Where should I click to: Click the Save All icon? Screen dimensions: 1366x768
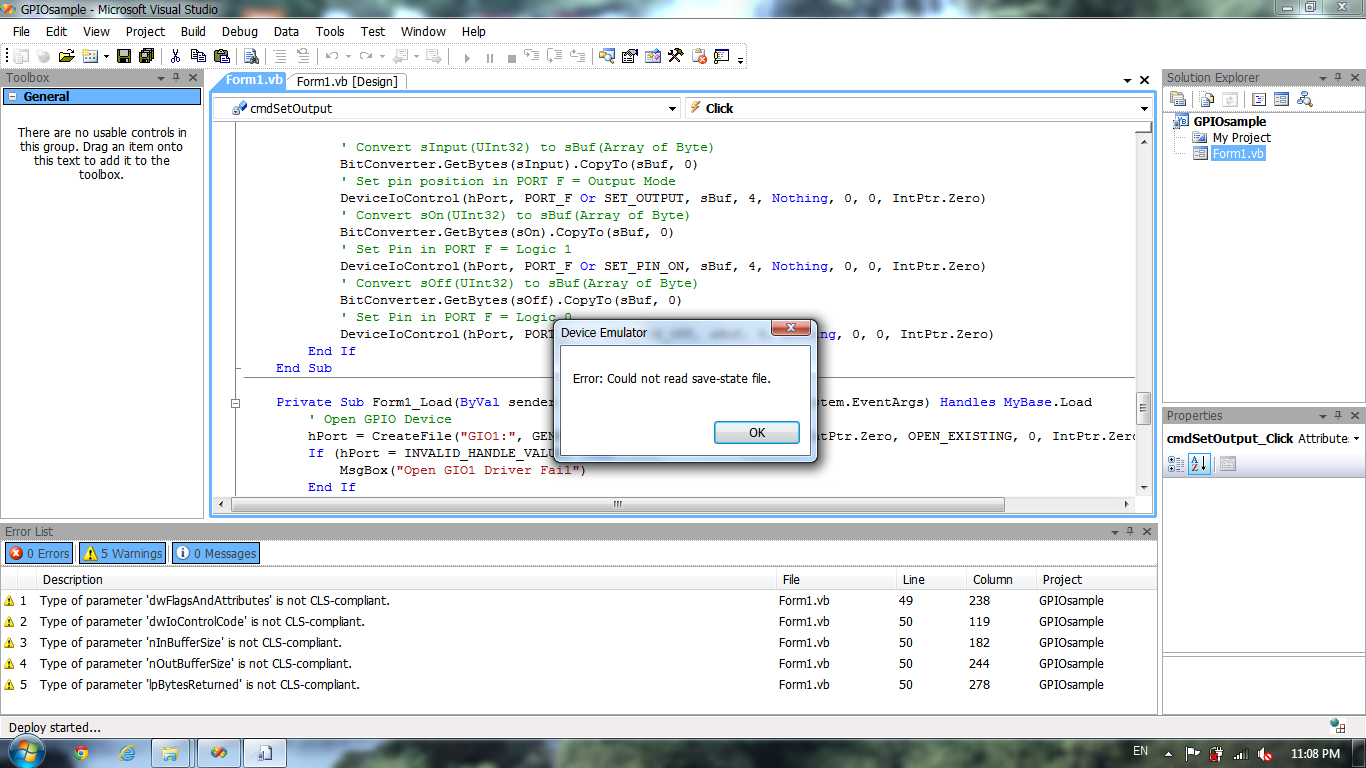click(x=147, y=56)
